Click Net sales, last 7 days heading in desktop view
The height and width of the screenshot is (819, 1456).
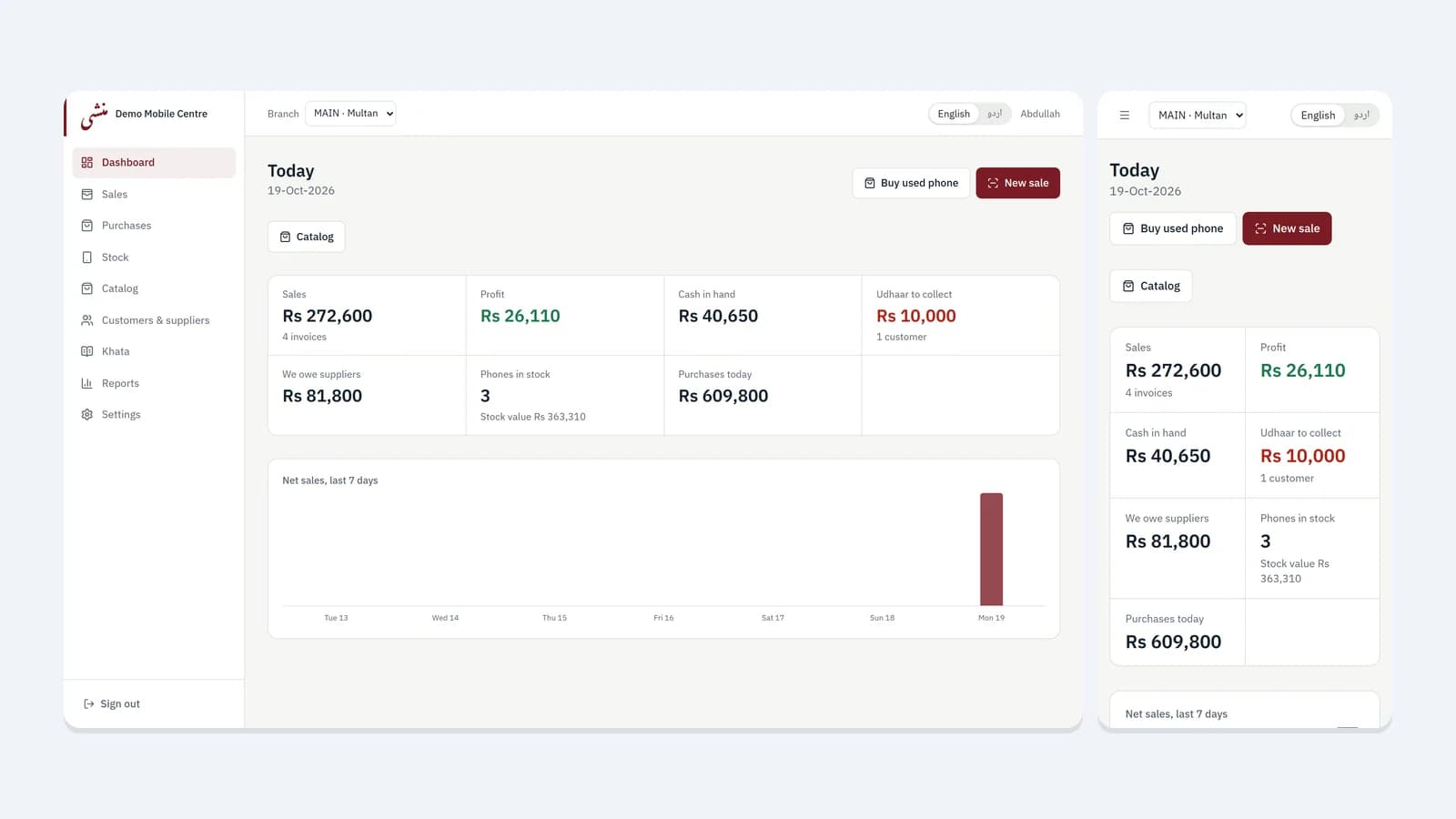pyautogui.click(x=330, y=480)
